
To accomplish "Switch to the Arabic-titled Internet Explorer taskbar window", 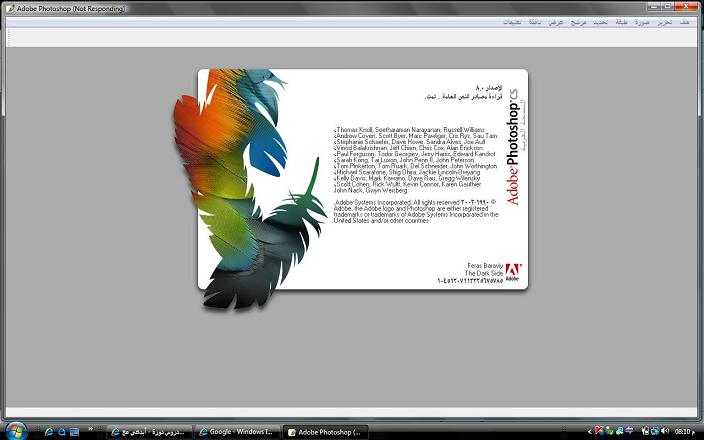I will (146, 431).
